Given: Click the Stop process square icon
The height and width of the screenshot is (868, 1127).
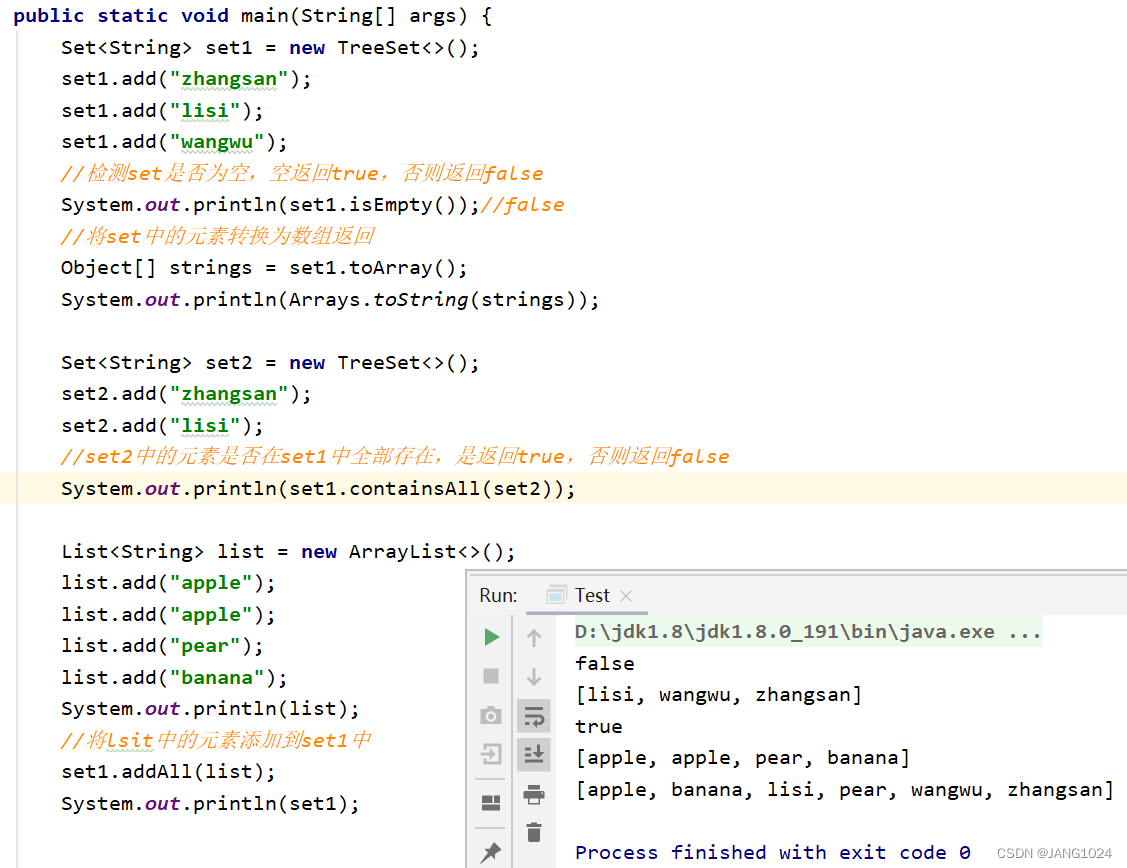Looking at the screenshot, I should pos(491,676).
